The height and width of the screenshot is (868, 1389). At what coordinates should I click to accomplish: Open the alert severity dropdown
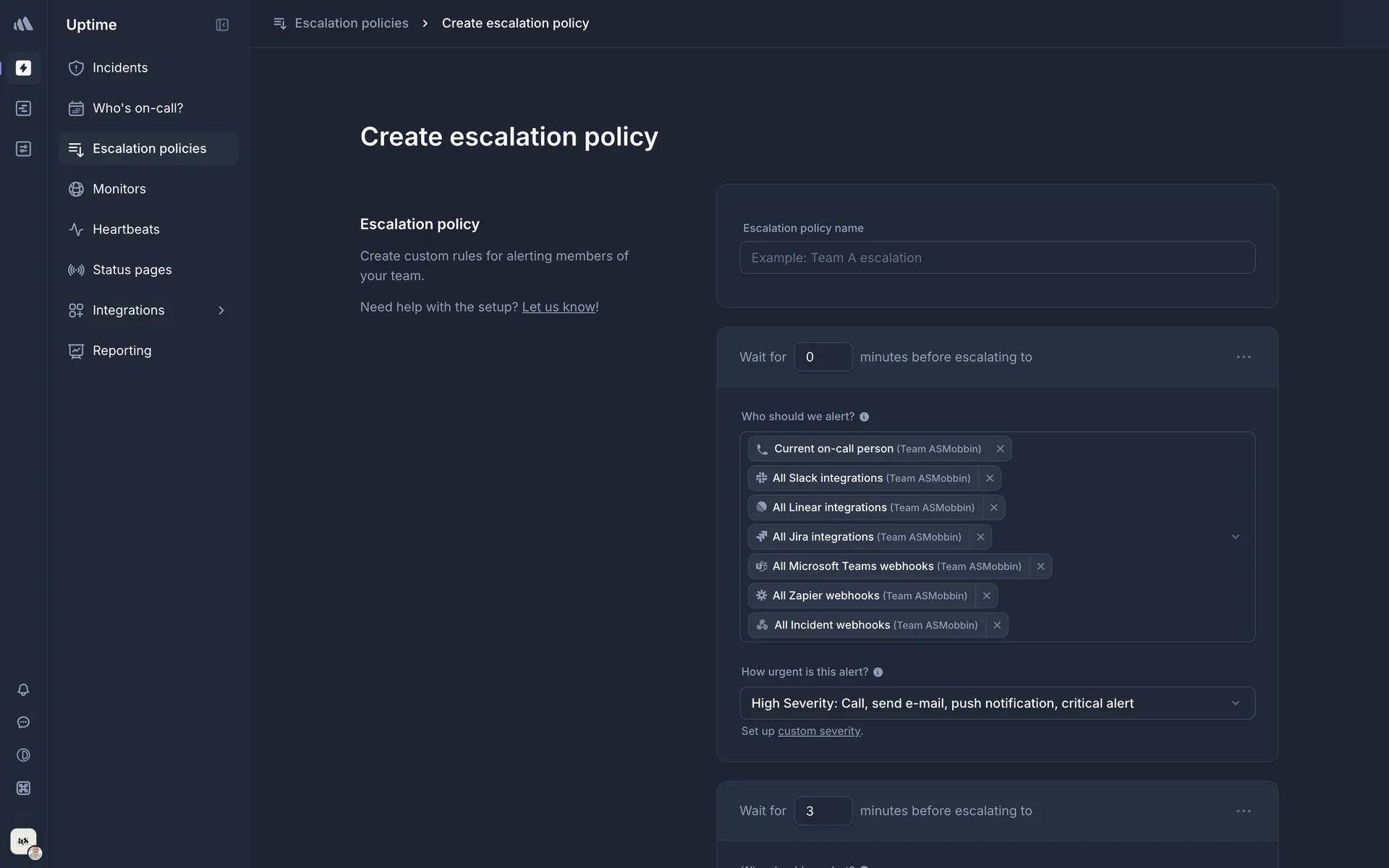pos(996,703)
